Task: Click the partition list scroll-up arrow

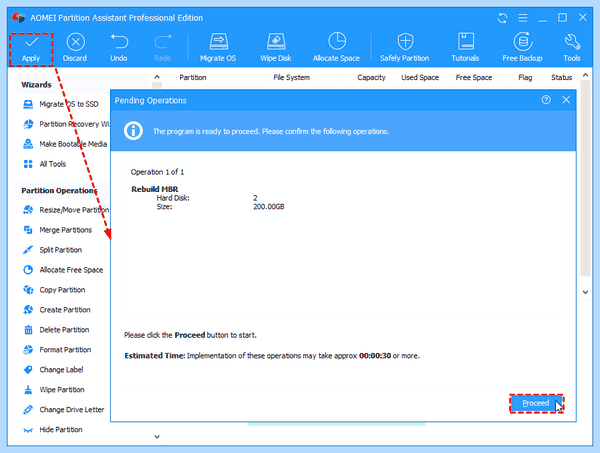Action: tap(585, 75)
